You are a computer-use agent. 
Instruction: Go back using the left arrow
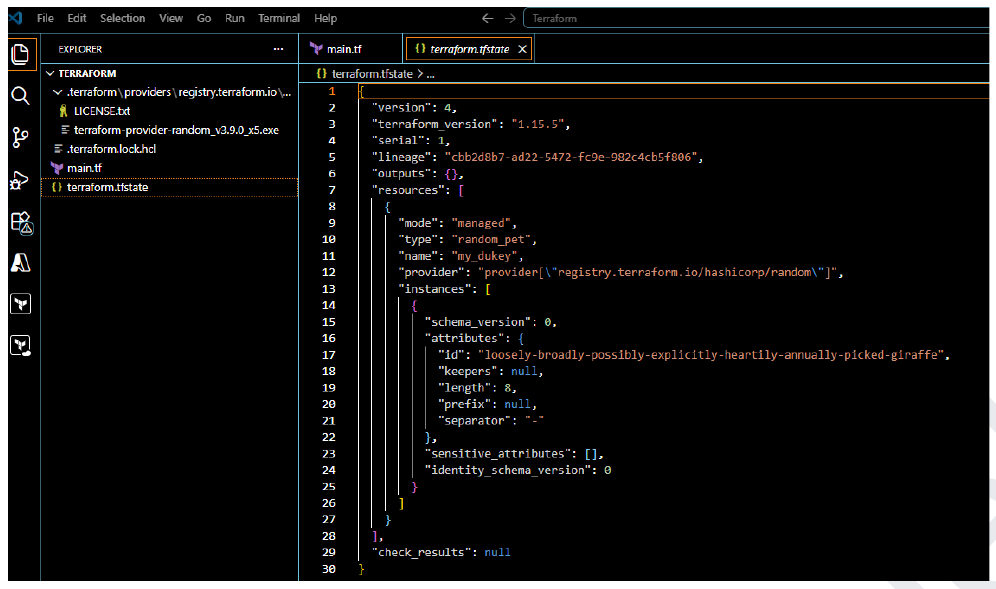tap(487, 18)
